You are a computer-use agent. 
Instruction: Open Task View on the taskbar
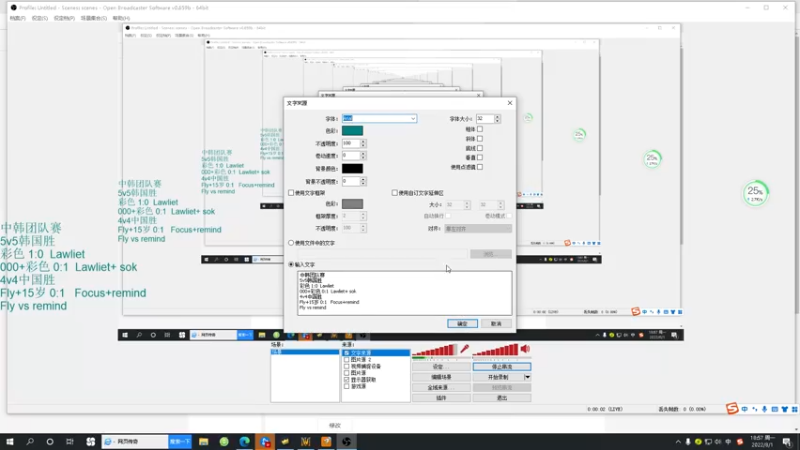69,442
